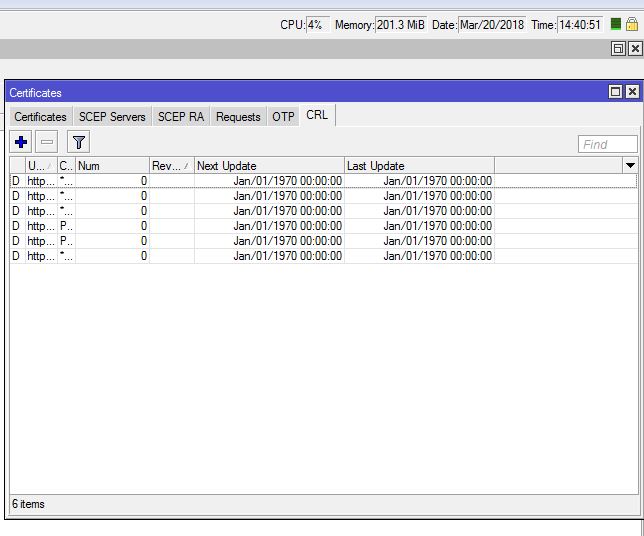
Task: Restore the inner workspace window
Action: (x=618, y=49)
